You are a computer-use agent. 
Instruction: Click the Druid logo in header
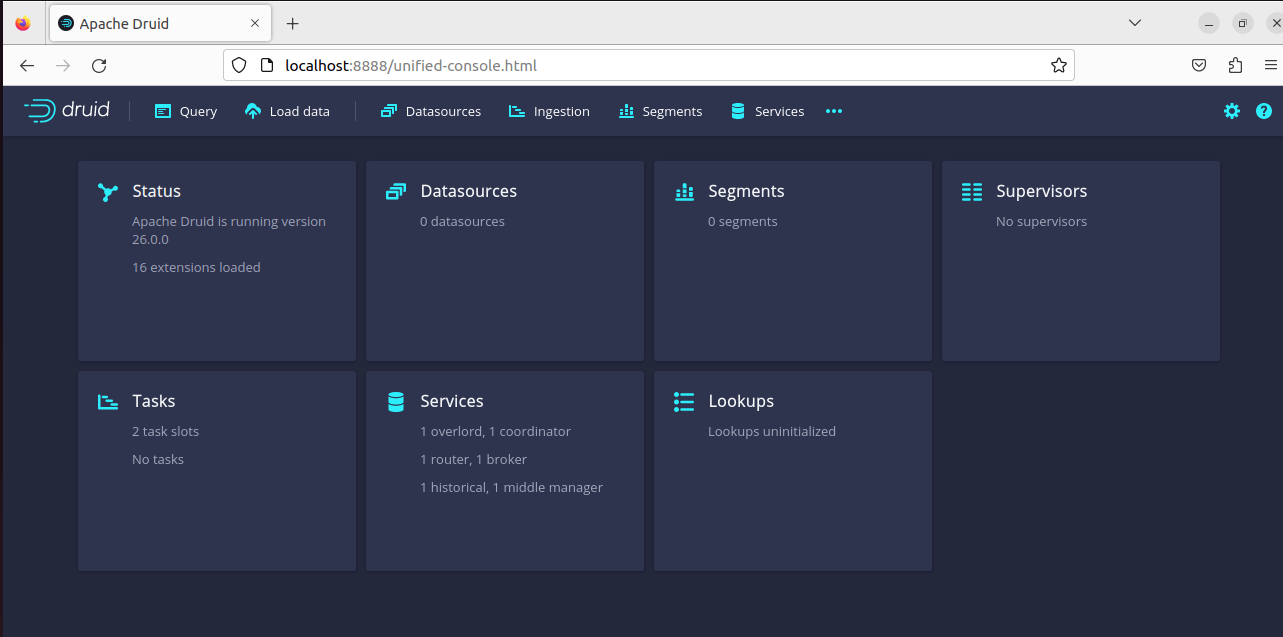(67, 111)
